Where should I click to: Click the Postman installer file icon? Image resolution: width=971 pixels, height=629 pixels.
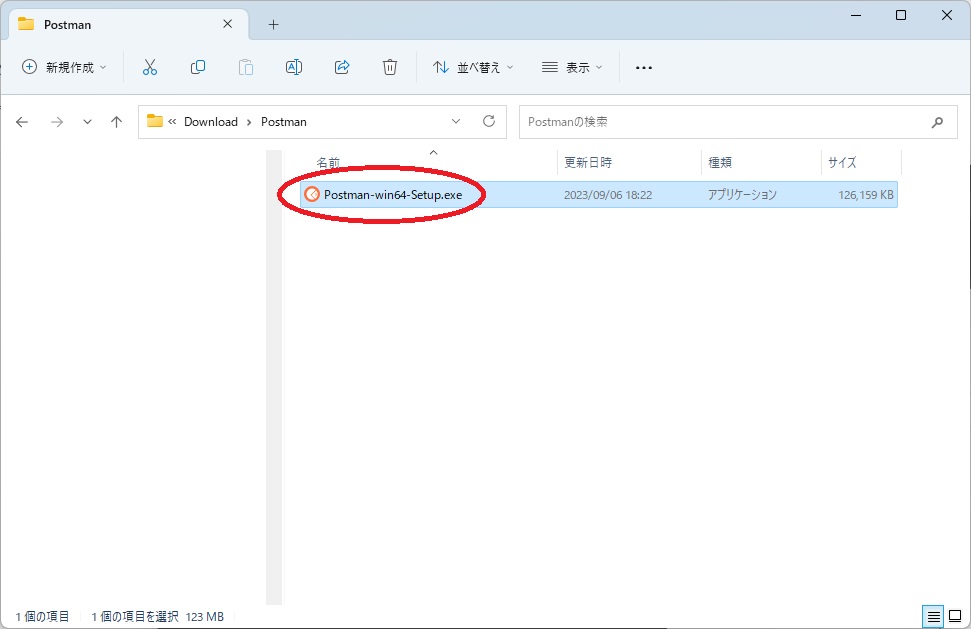[311, 194]
